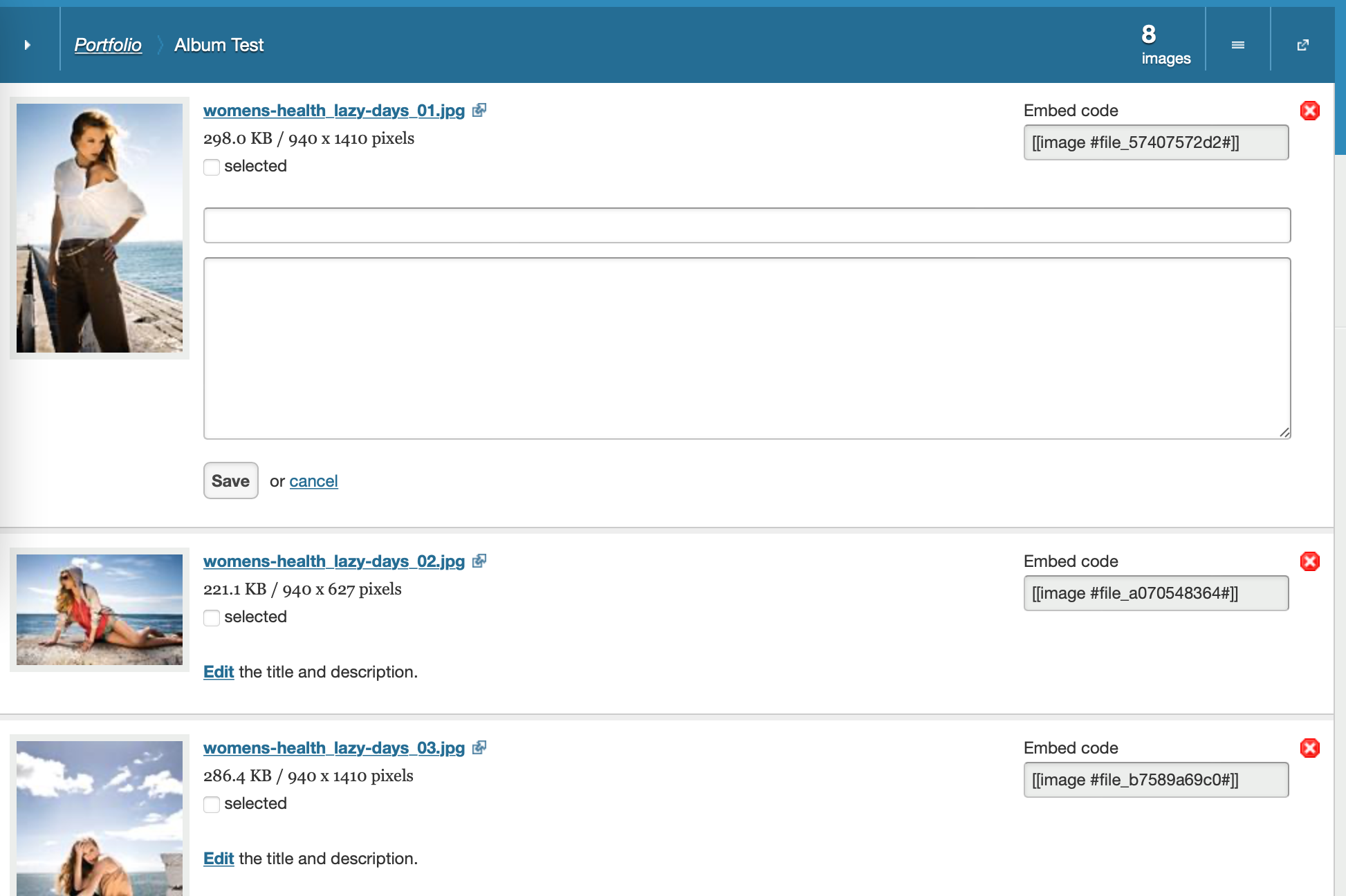
Task: Open the Portfolio breadcrumb link
Action: [x=108, y=45]
